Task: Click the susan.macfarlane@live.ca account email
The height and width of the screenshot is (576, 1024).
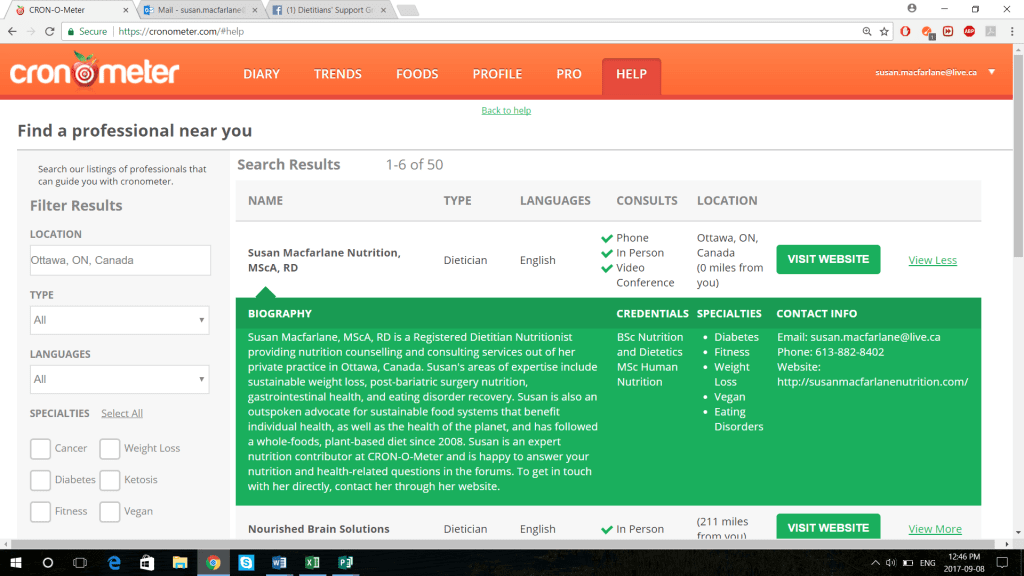Action: click(925, 72)
